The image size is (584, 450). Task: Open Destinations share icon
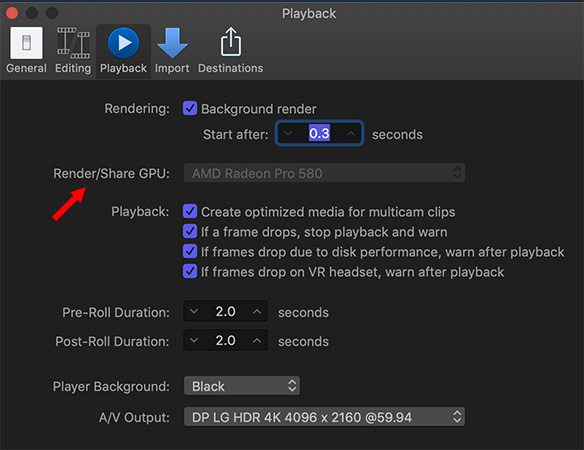point(231,42)
